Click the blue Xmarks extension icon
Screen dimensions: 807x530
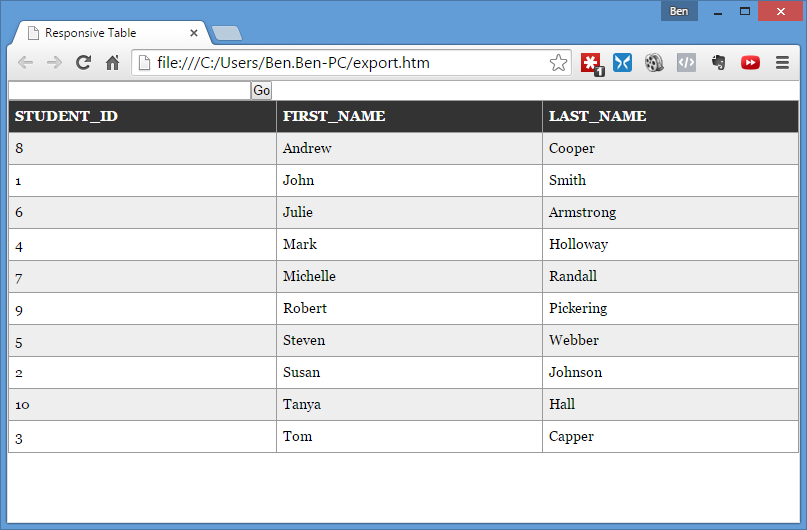pyautogui.click(x=622, y=63)
